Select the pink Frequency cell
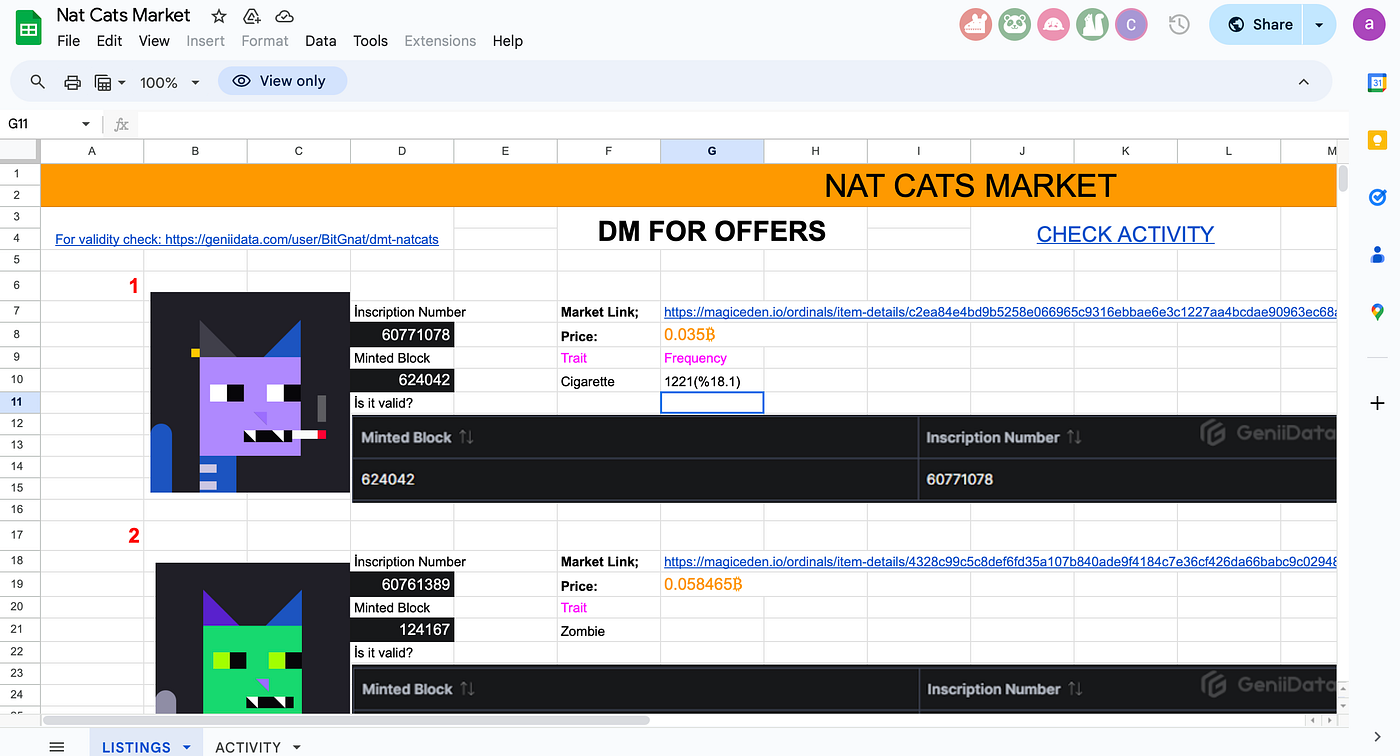 [712, 358]
